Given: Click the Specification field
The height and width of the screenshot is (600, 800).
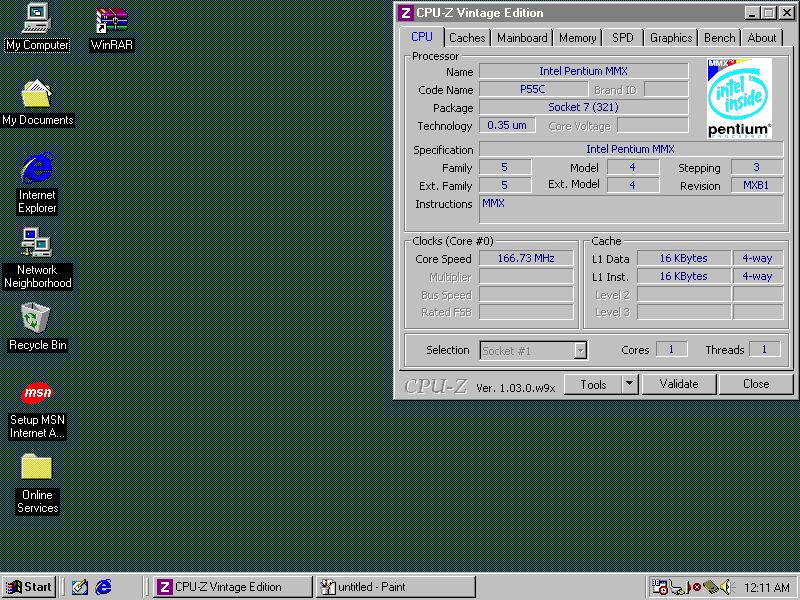Looking at the screenshot, I should [x=631, y=149].
